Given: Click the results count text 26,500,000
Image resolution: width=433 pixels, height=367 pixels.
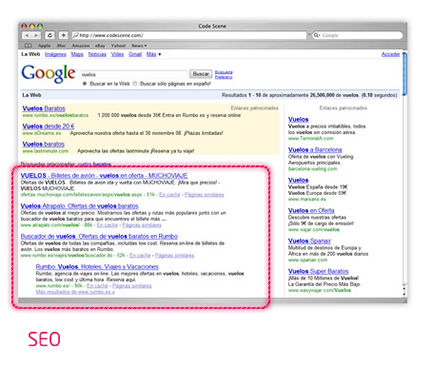Looking at the screenshot, I should click(322, 95).
